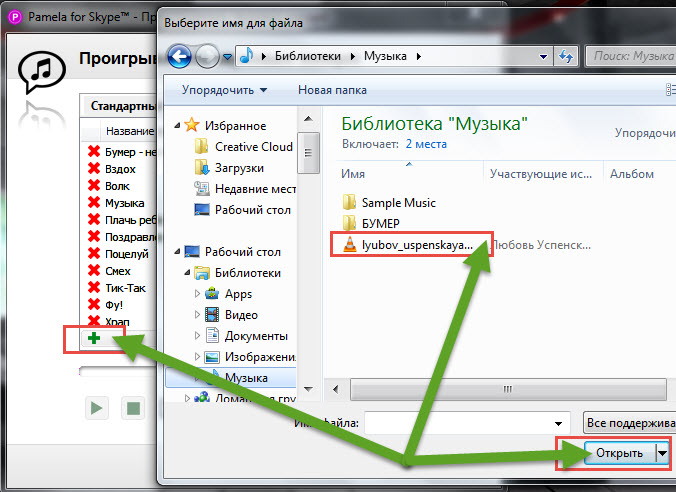
Task: Click the horizontal scrollbar left arrow
Action: 335,389
